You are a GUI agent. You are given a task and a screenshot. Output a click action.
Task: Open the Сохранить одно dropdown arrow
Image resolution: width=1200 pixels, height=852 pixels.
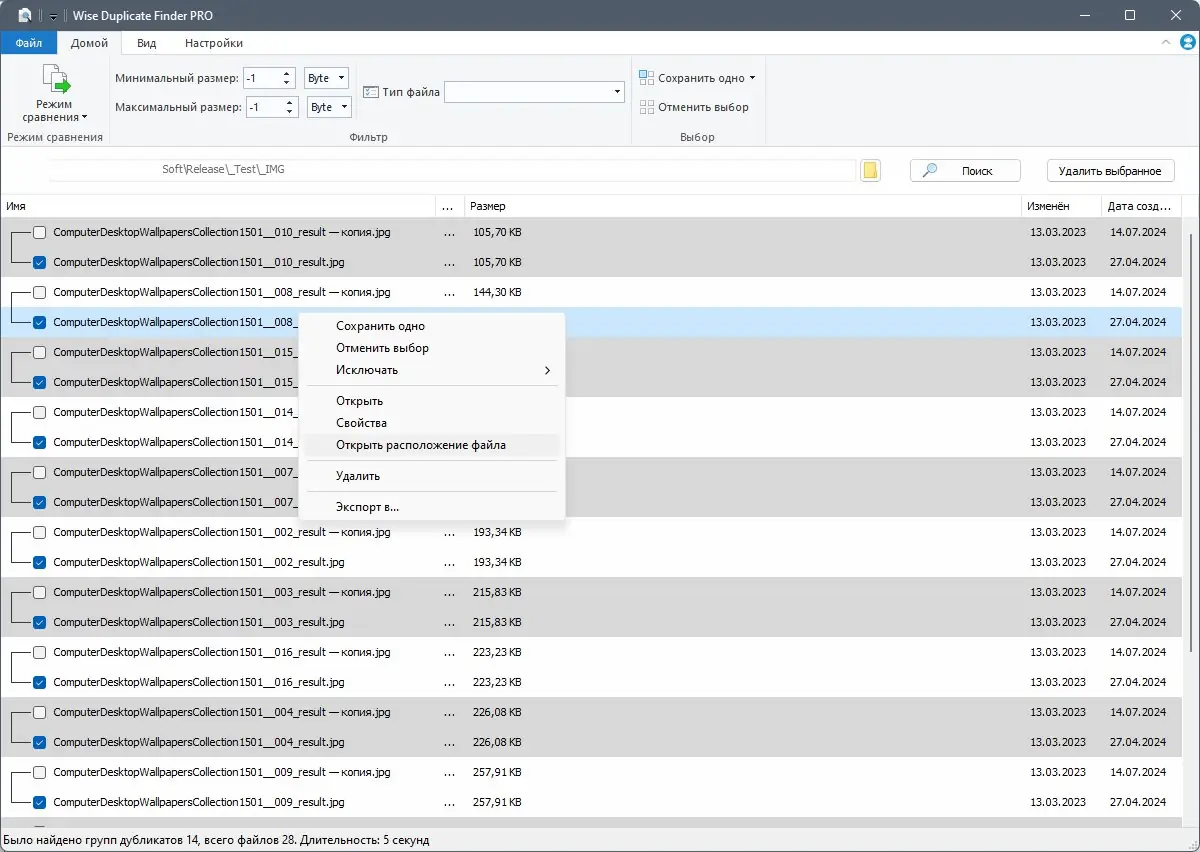click(752, 78)
